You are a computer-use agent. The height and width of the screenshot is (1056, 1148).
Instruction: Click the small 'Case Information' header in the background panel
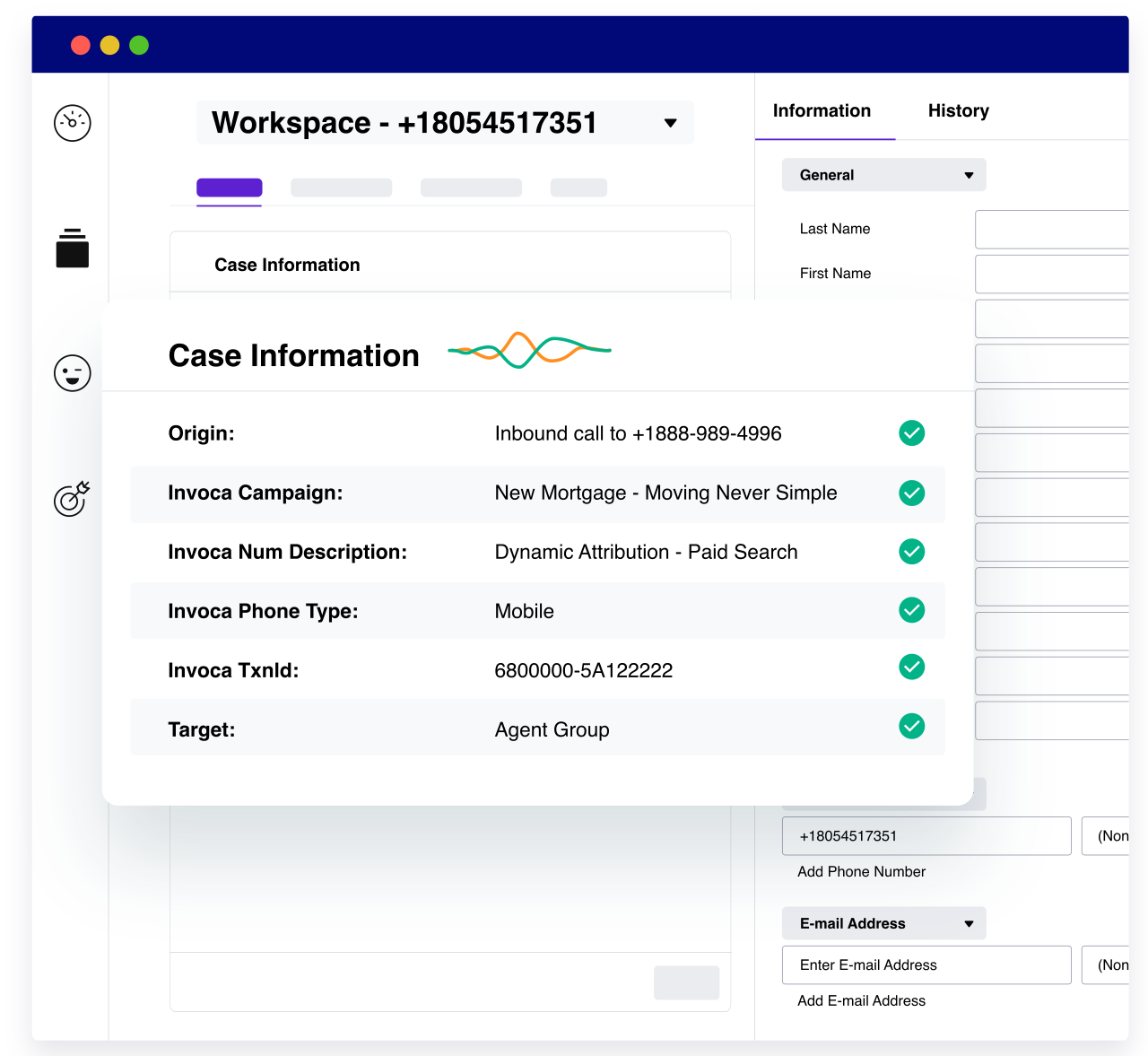(287, 265)
